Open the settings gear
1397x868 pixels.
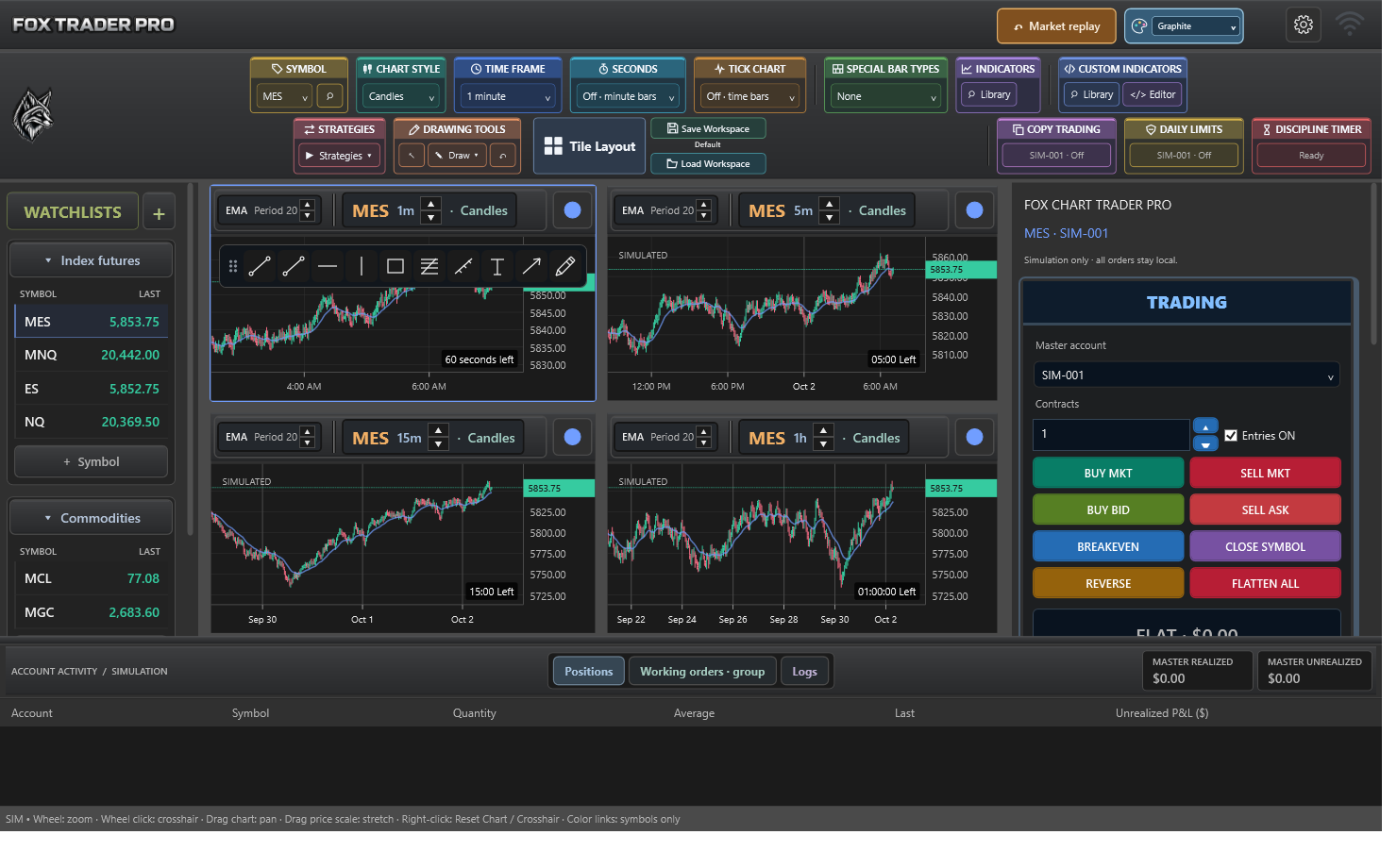pos(1304,25)
